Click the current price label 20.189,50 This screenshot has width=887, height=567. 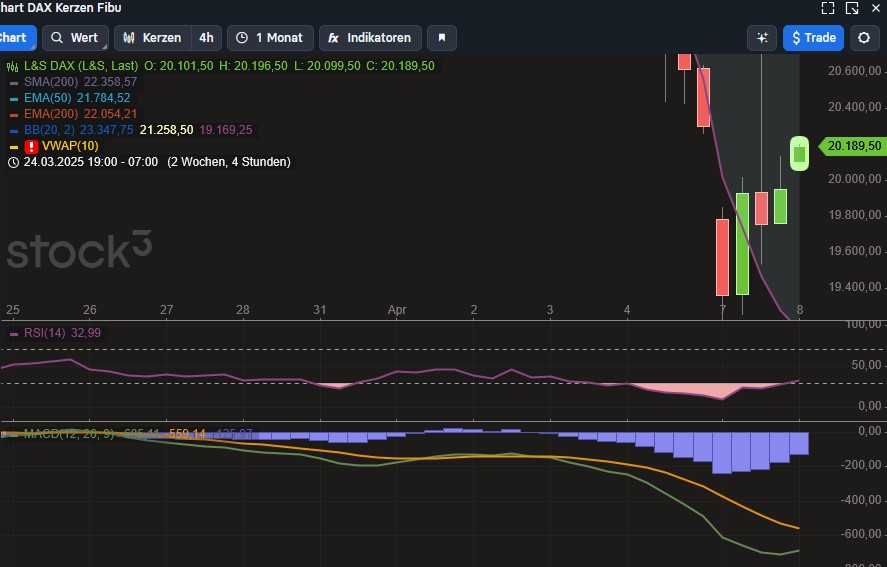[x=854, y=146]
